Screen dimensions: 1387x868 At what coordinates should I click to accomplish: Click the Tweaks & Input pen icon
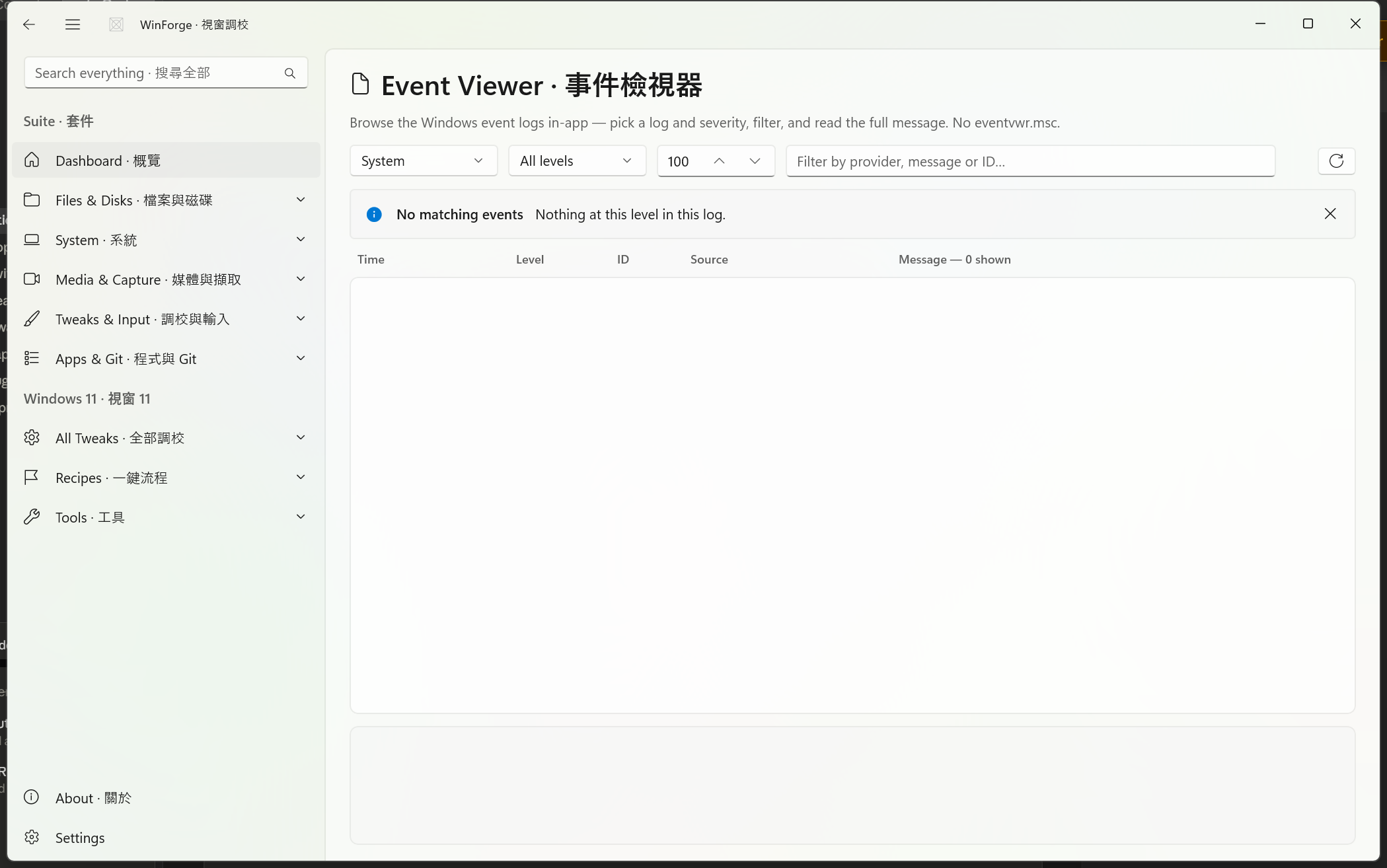coord(32,319)
